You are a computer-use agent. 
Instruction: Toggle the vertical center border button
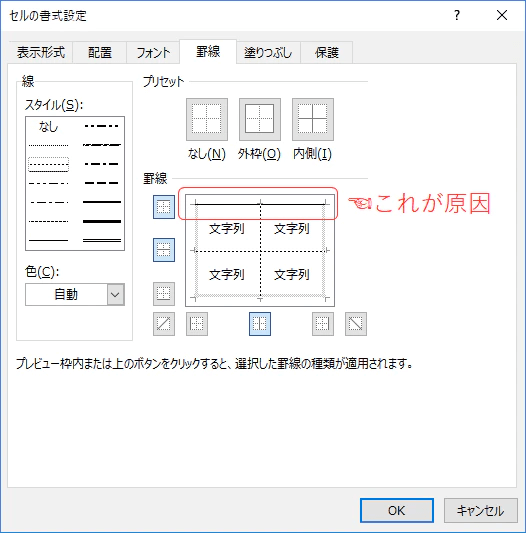click(x=260, y=324)
